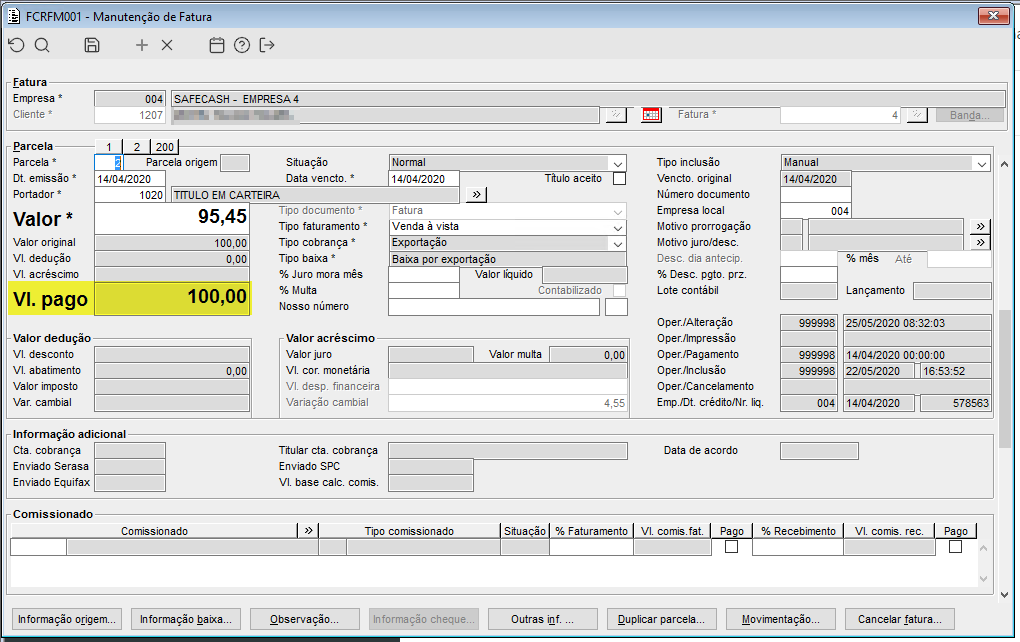Open the calendar toolbar icon
Image resolution: width=1020 pixels, height=642 pixels.
(216, 45)
